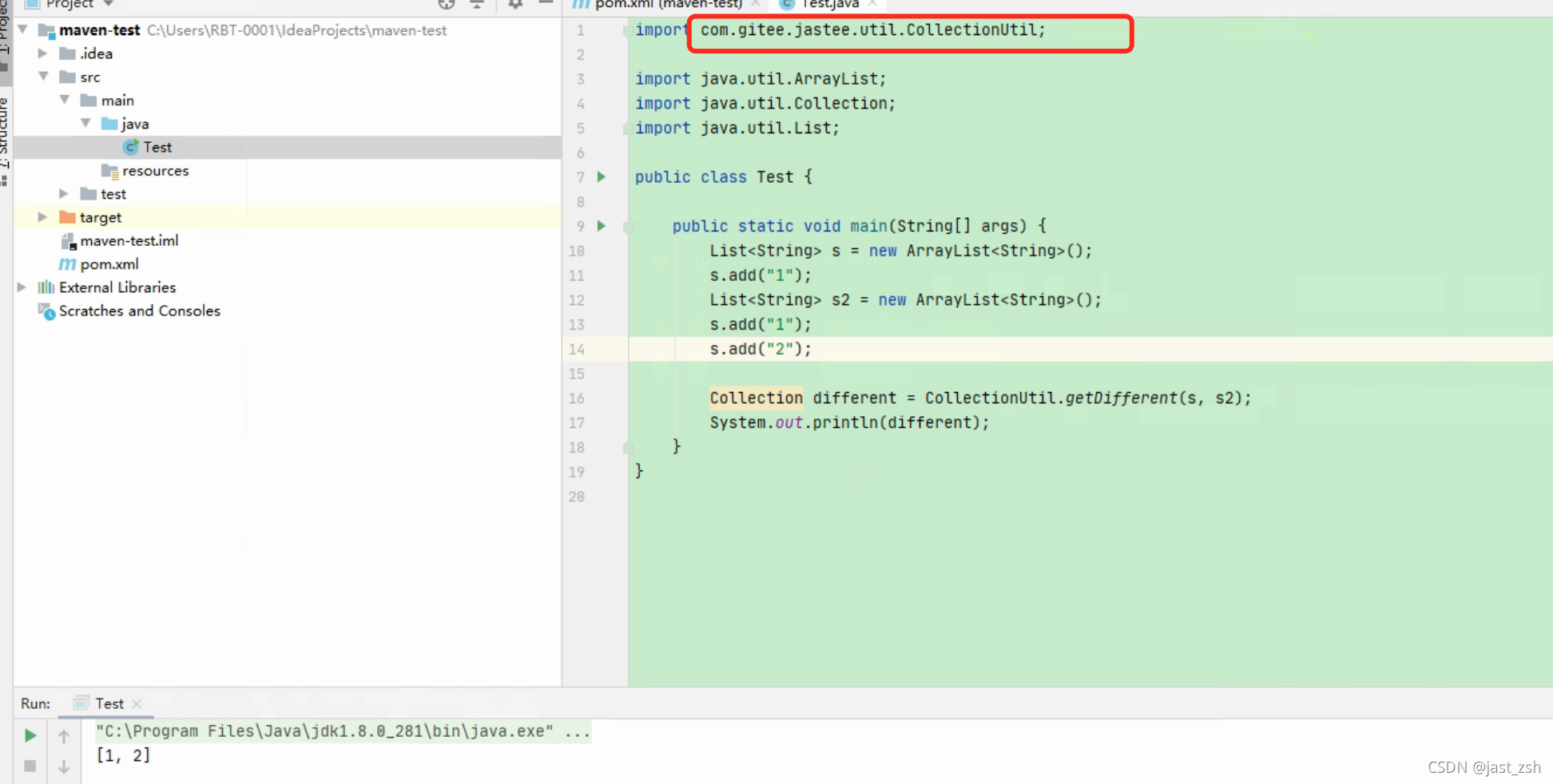1553x784 pixels.
Task: Expand the .idea folder
Action: coord(43,53)
